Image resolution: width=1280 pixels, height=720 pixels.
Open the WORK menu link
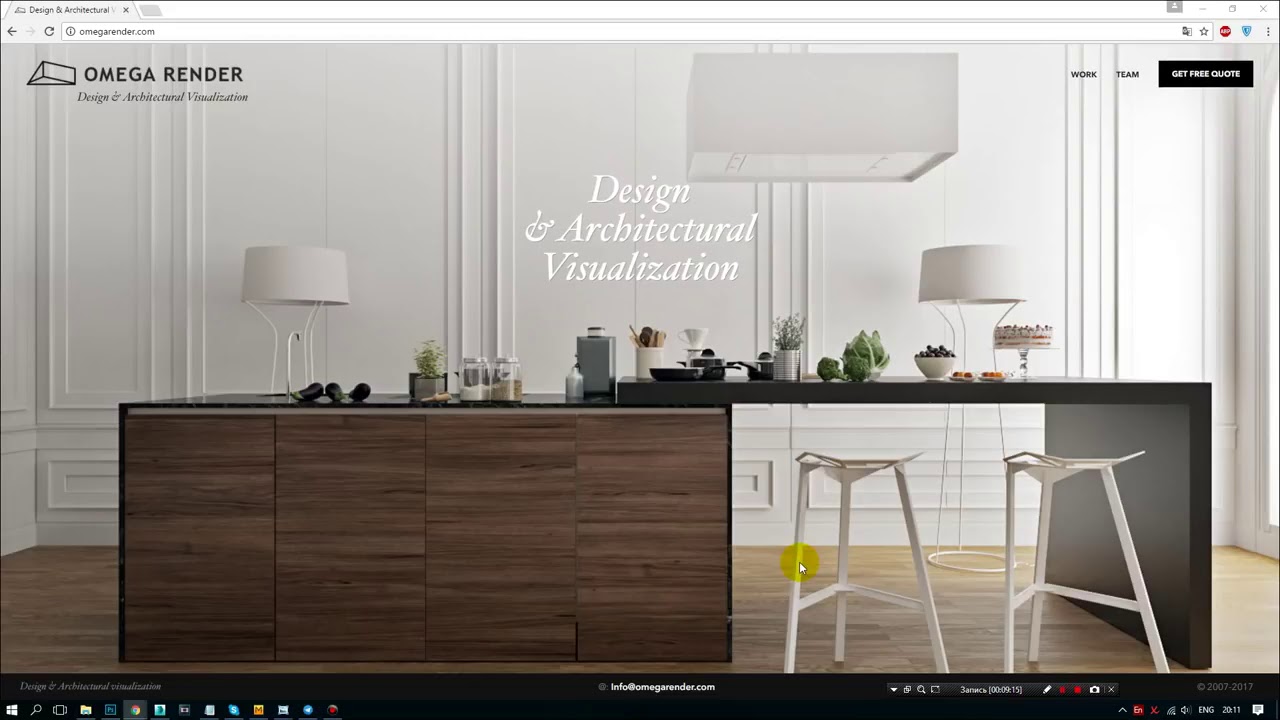[x=1084, y=74]
